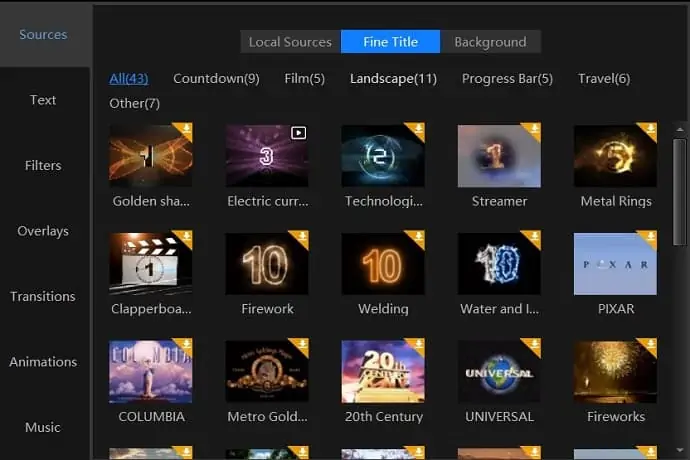
Task: Filter by Landscape(11) category
Action: coord(393,78)
